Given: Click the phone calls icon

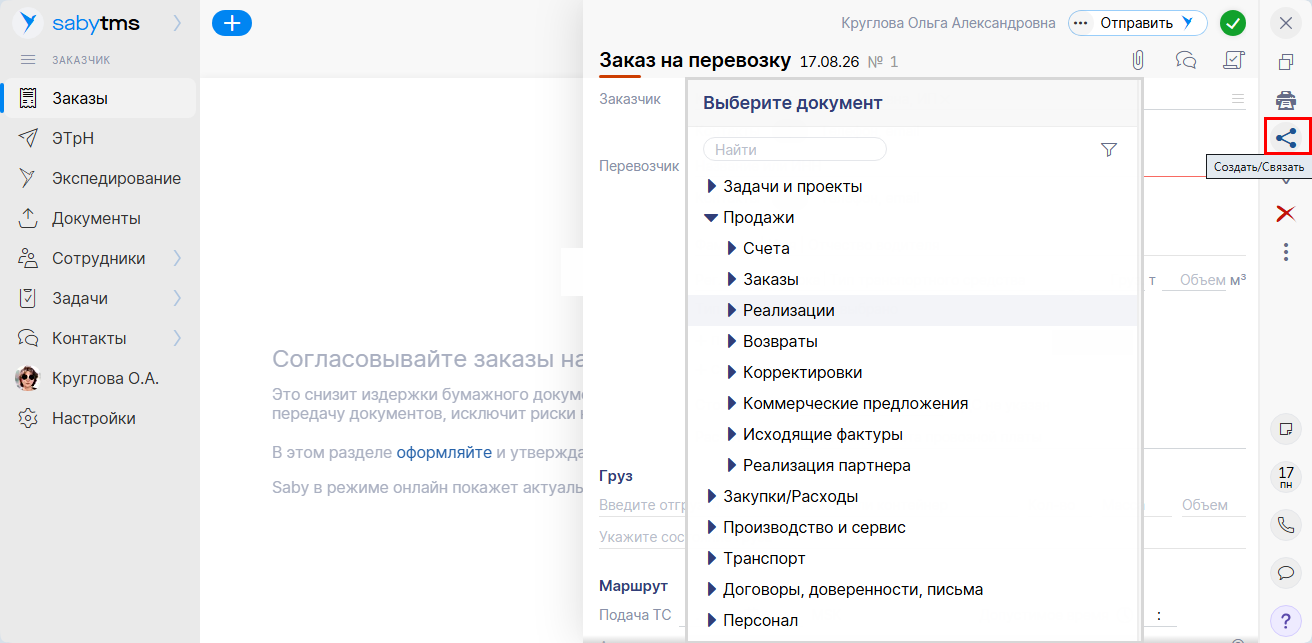Looking at the screenshot, I should pos(1286,525).
